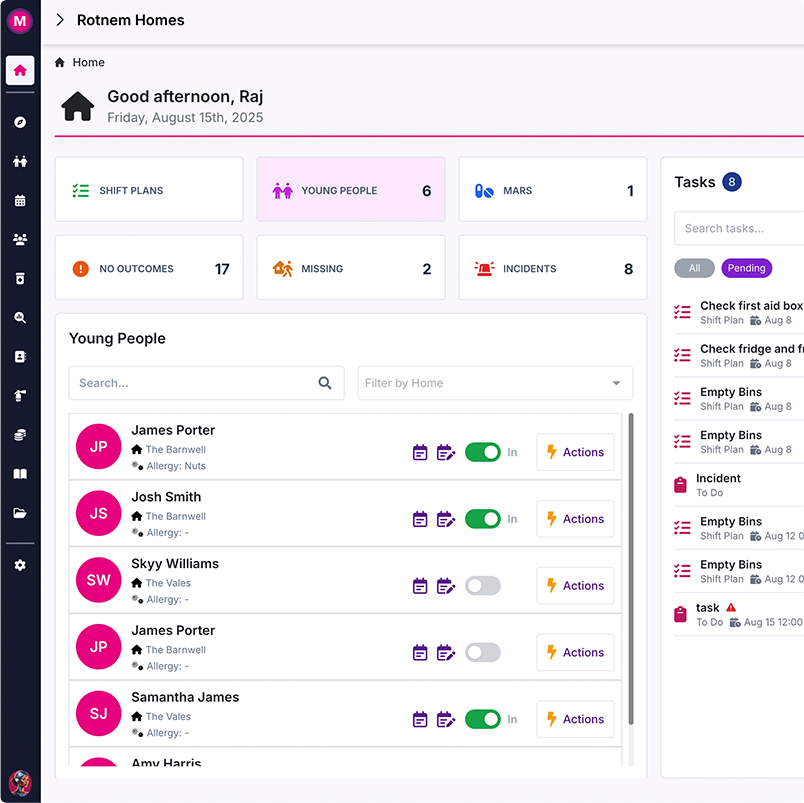Enable the second James Porter's In toggle
804x803 pixels.
pyautogui.click(x=483, y=652)
